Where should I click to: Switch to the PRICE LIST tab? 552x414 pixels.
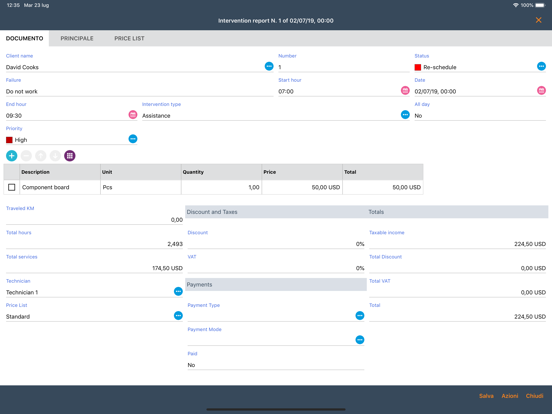pyautogui.click(x=129, y=38)
